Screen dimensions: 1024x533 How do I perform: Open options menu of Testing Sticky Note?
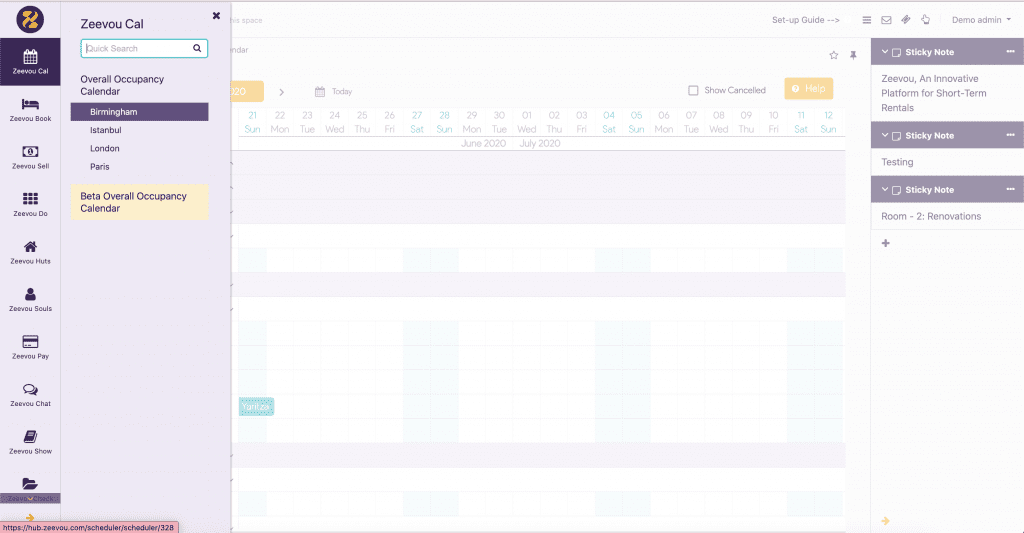pyautogui.click(x=1010, y=135)
